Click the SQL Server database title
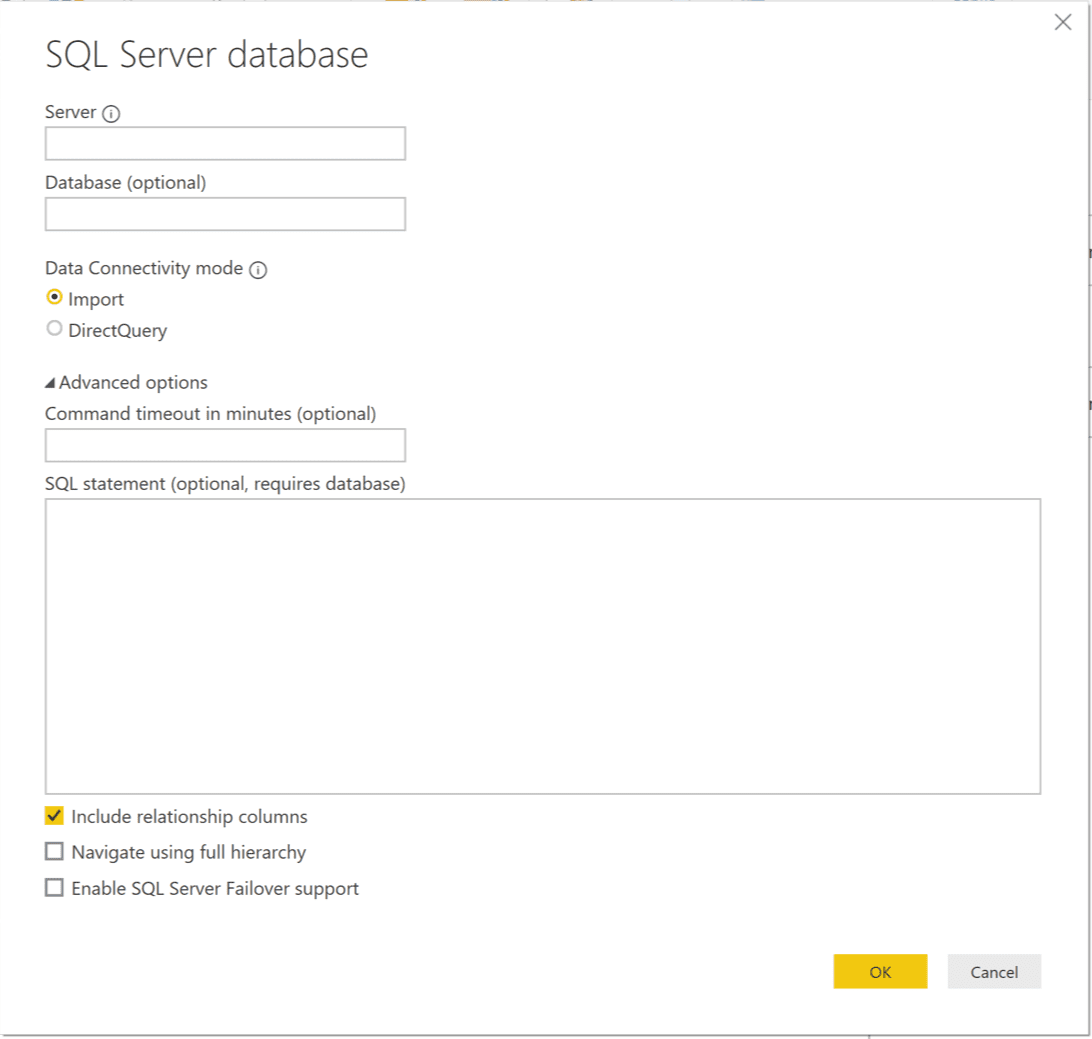 (207, 55)
